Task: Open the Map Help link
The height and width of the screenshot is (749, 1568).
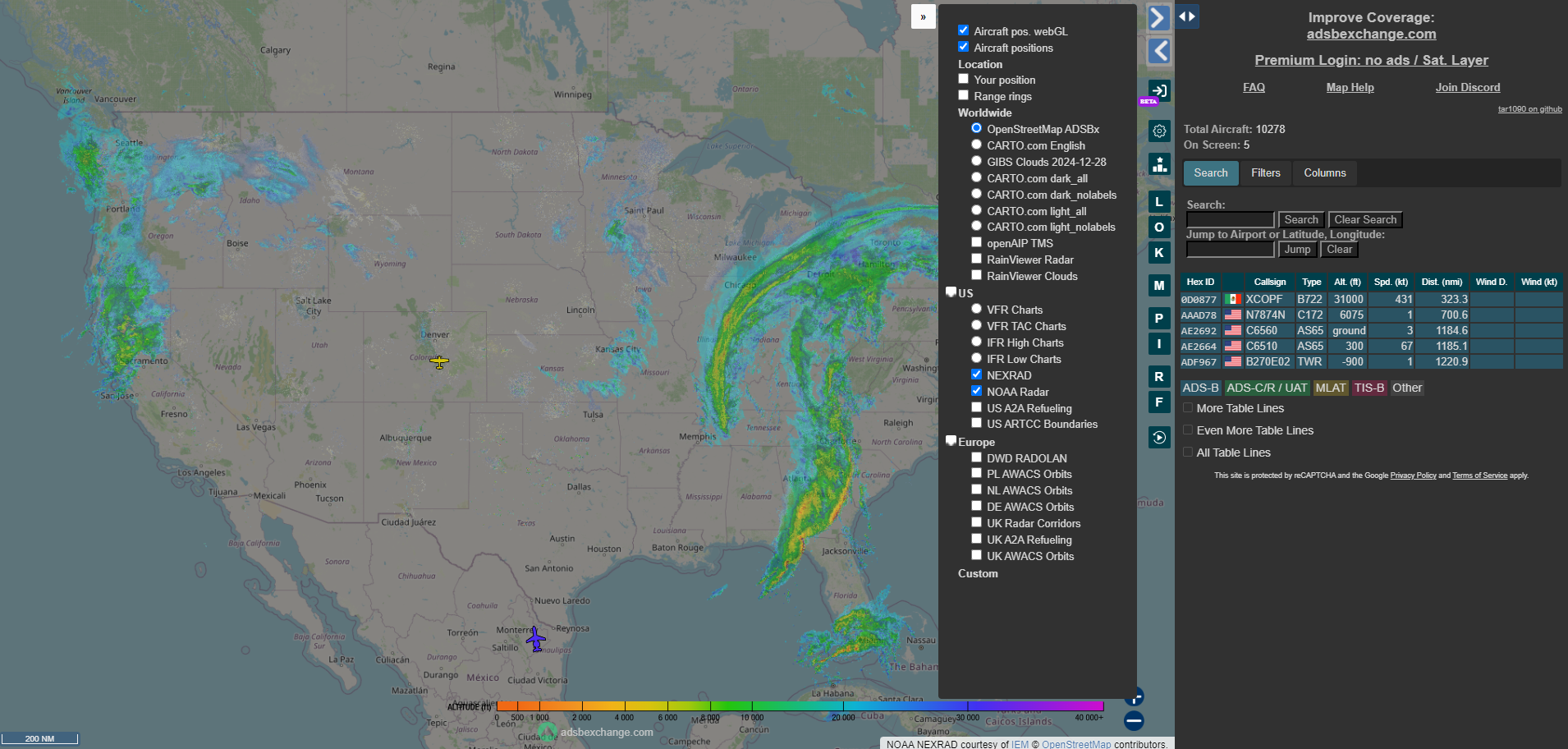Action: [x=1350, y=87]
